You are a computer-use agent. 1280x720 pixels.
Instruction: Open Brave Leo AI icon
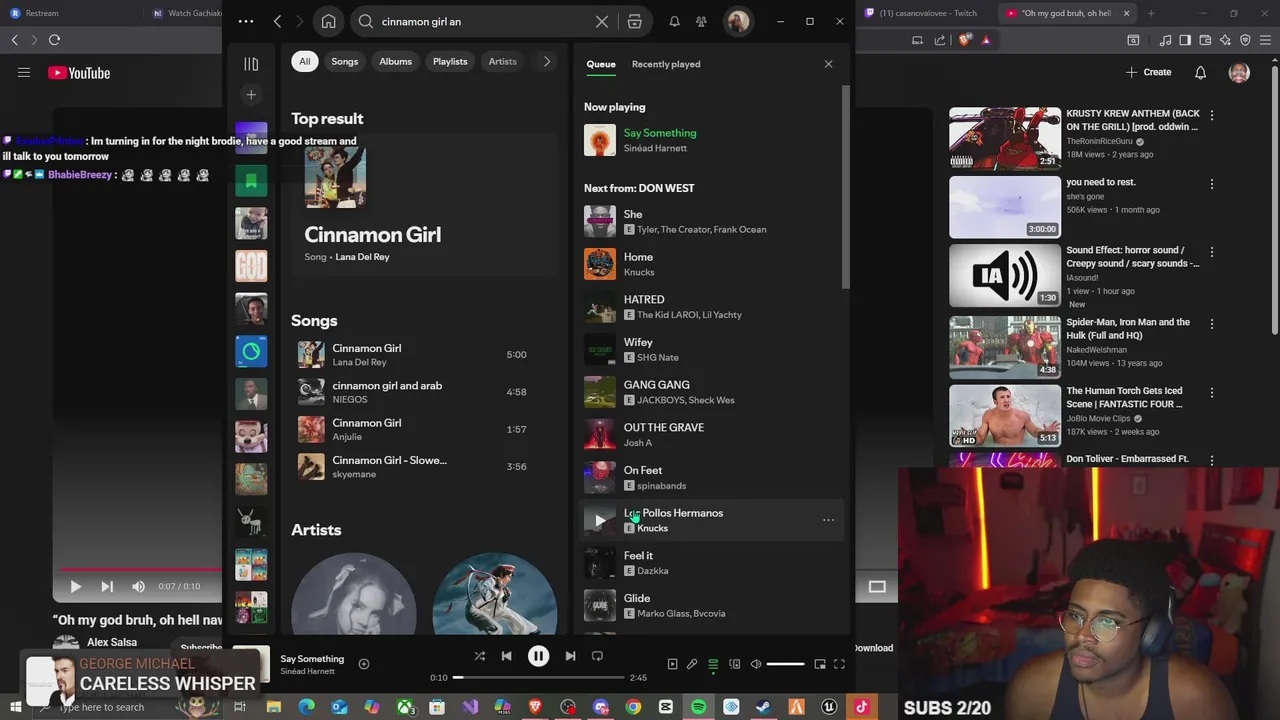click(x=1226, y=40)
